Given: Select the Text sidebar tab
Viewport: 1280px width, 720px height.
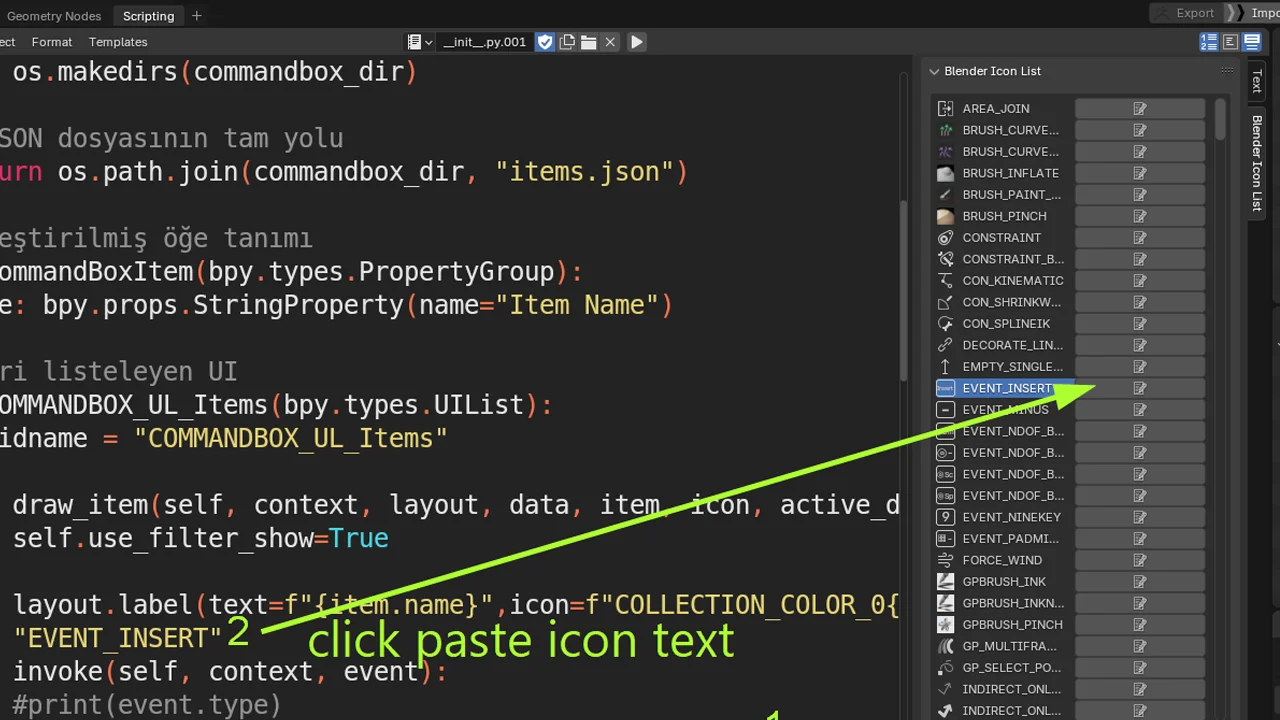Looking at the screenshot, I should click(1257, 80).
